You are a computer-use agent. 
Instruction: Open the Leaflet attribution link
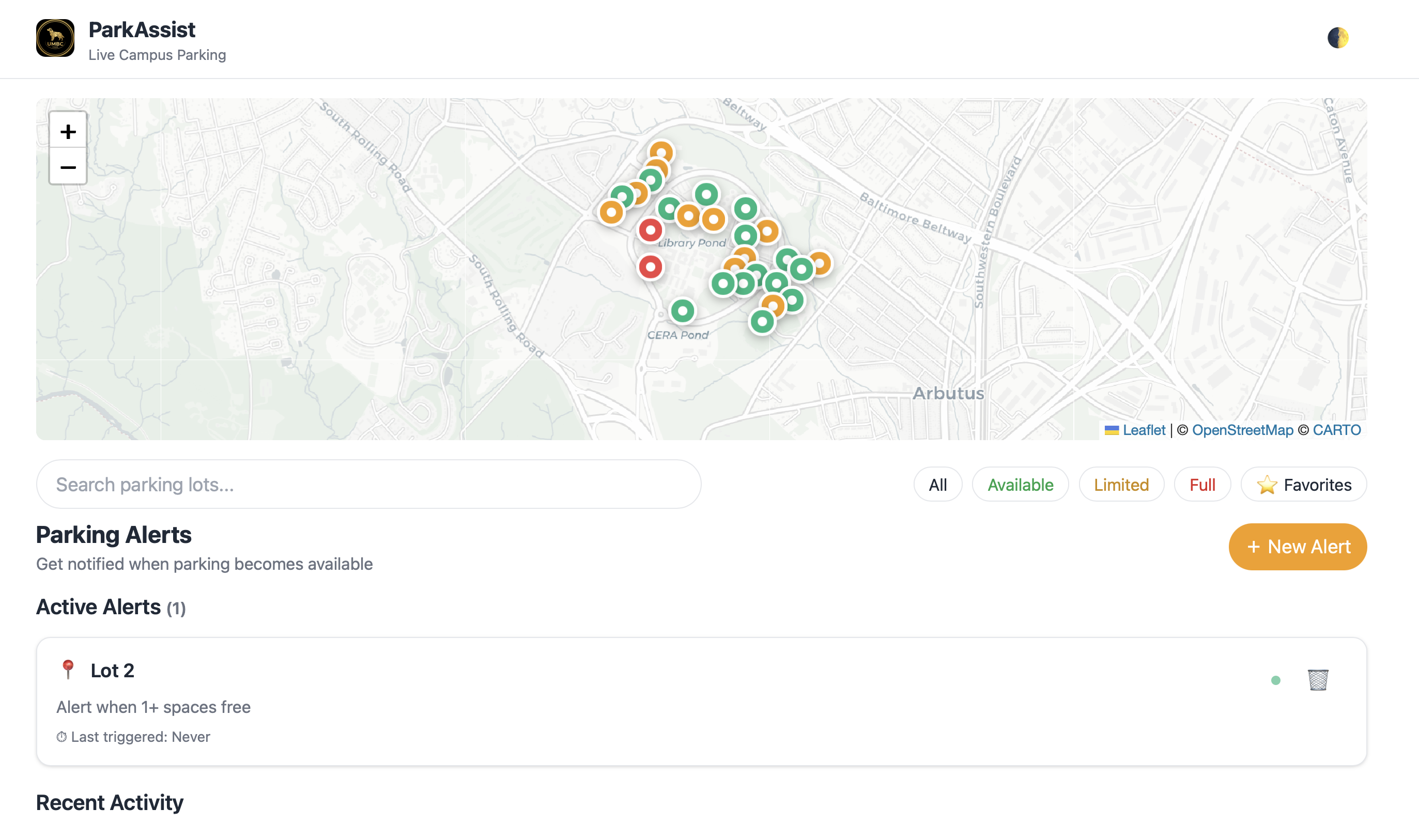click(x=1144, y=430)
